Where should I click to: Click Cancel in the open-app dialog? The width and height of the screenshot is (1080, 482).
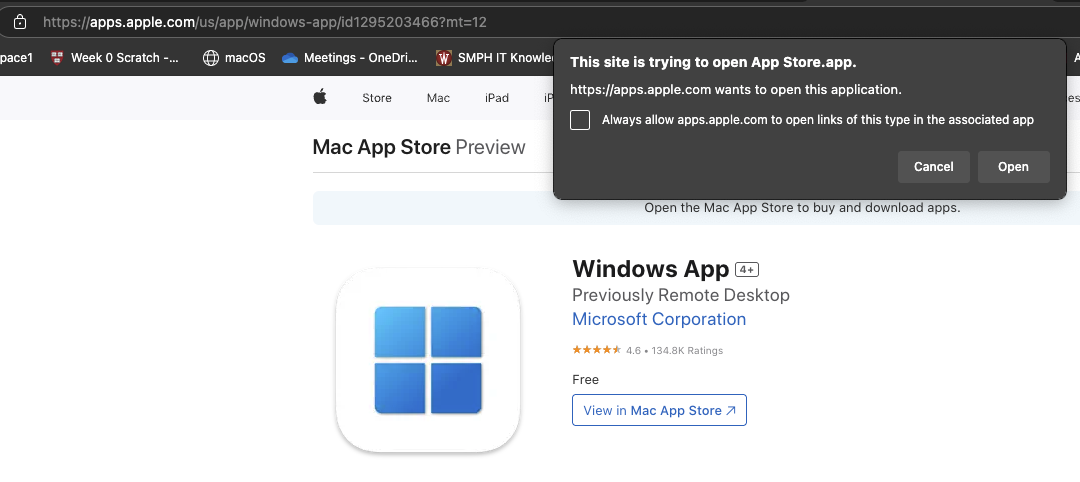pyautogui.click(x=933, y=167)
